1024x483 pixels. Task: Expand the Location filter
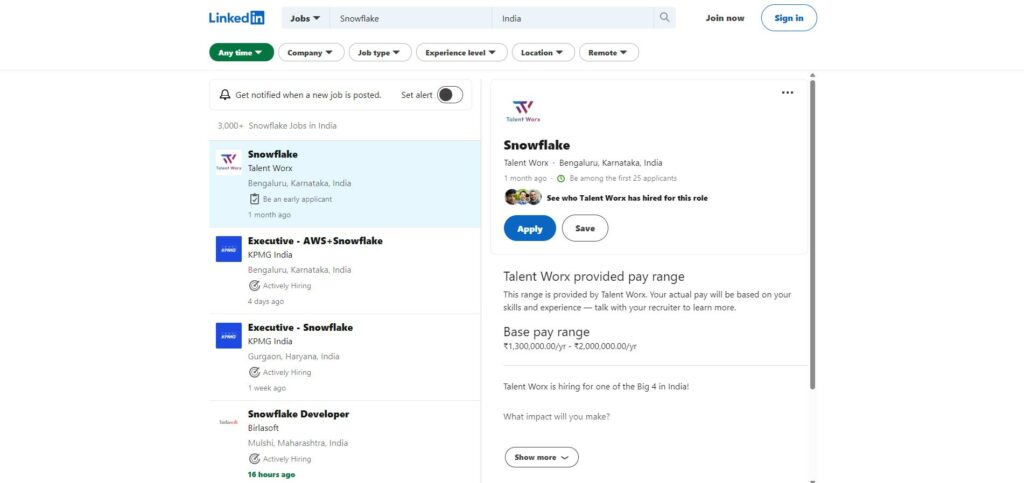coord(543,52)
